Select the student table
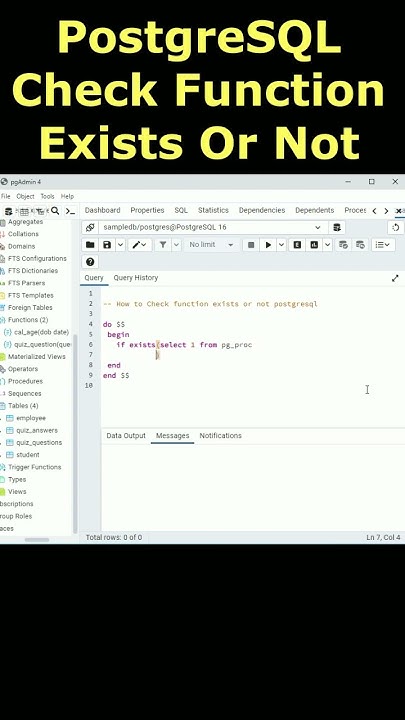 [28, 455]
